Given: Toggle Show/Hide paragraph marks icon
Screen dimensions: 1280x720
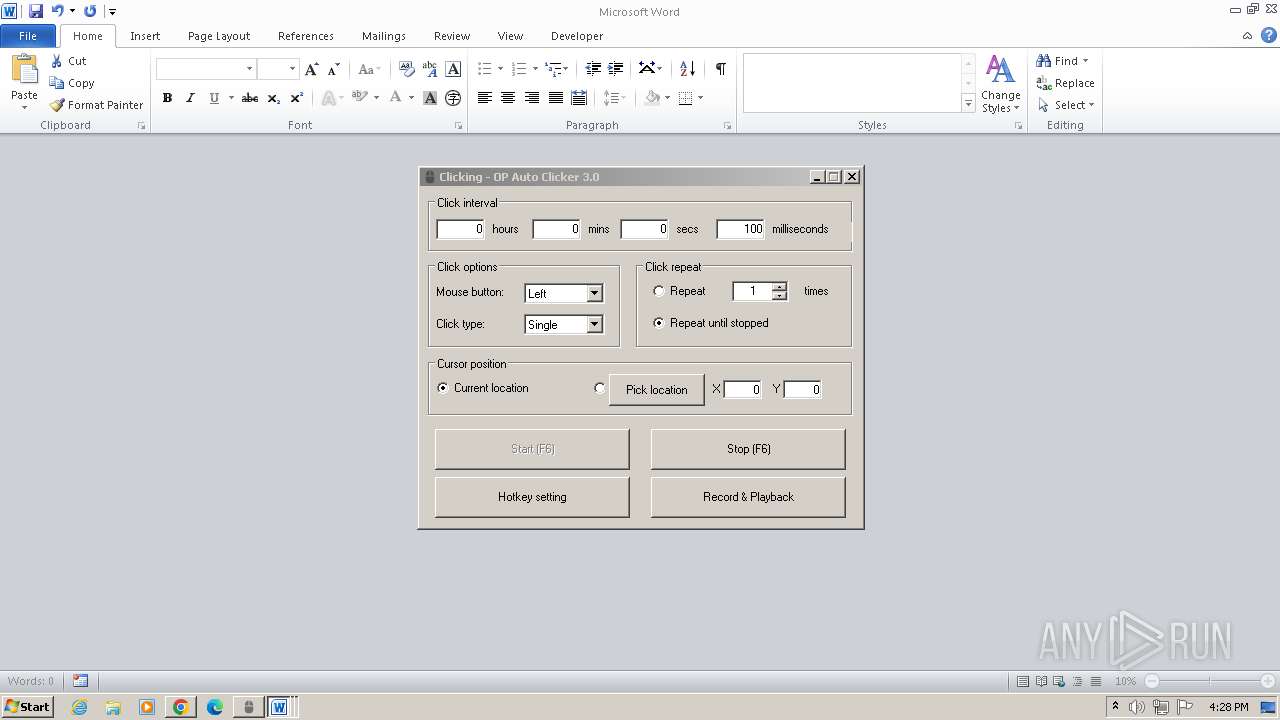Looking at the screenshot, I should 720,69.
